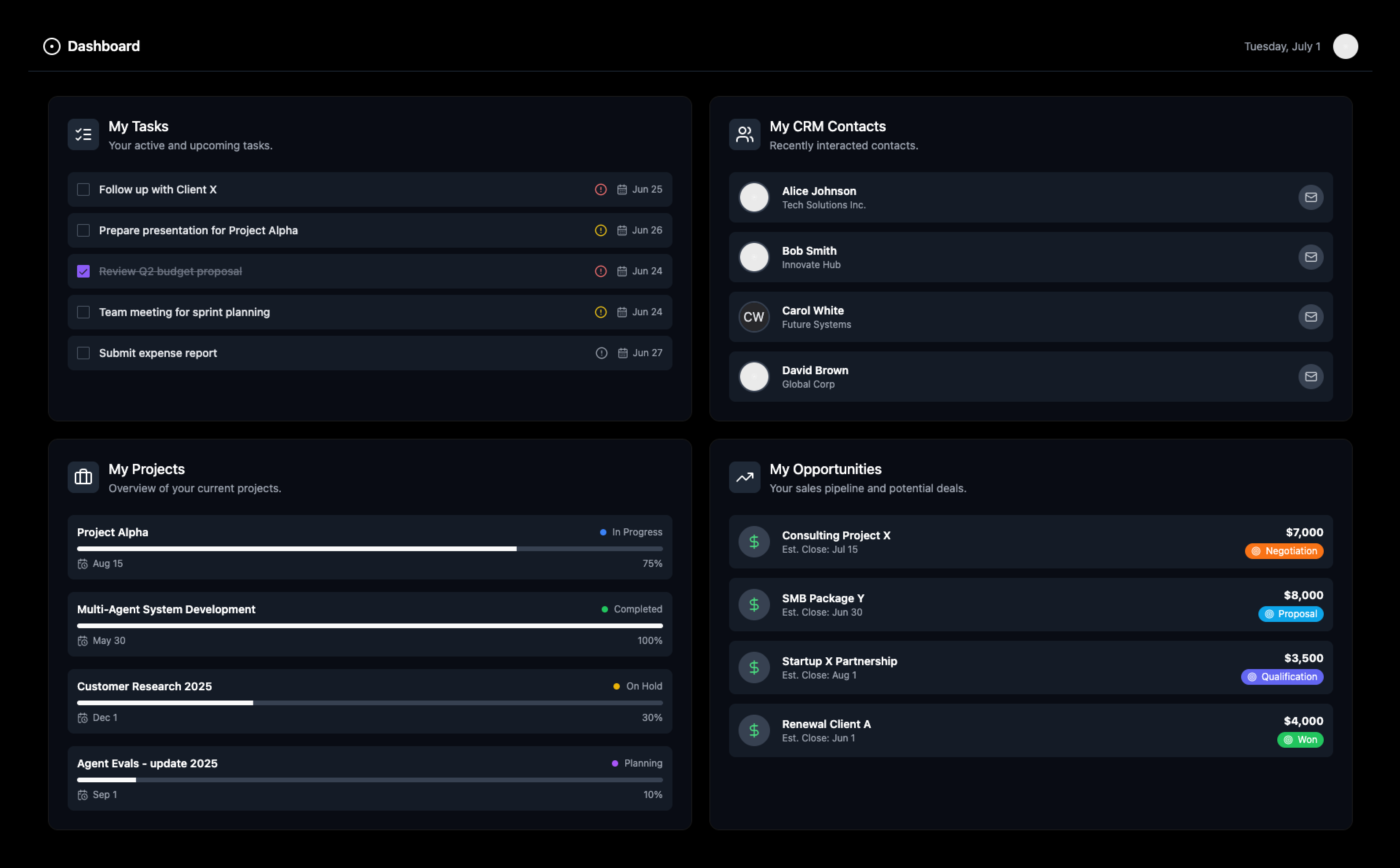
Task: Click the Project Alpha progress bar
Action: pyautogui.click(x=369, y=549)
